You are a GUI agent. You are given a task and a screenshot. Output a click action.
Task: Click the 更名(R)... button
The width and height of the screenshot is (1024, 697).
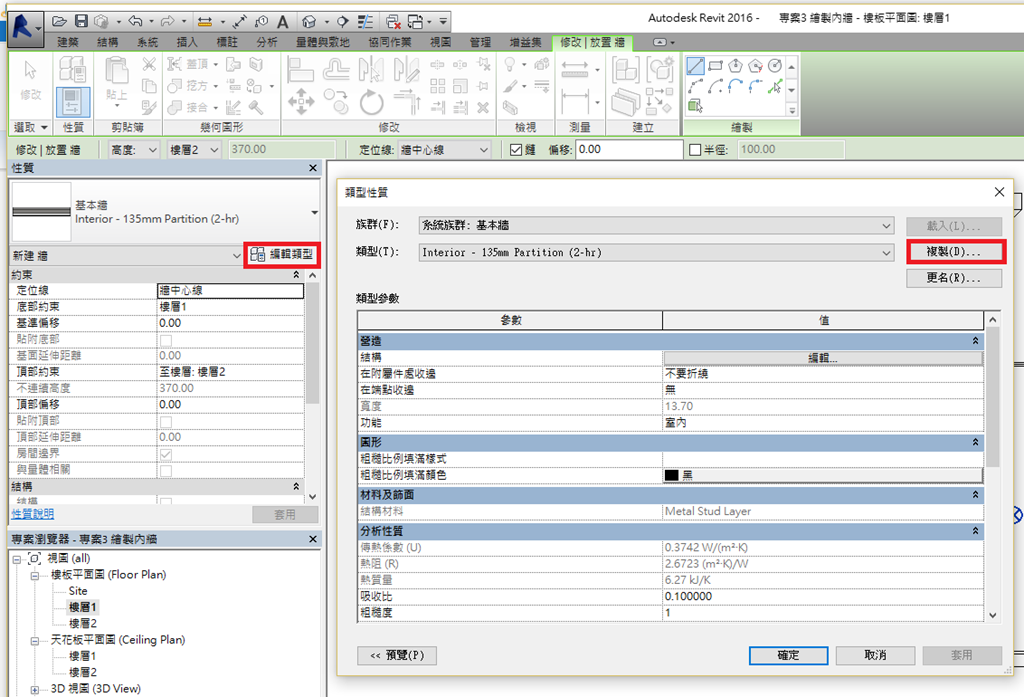(954, 278)
